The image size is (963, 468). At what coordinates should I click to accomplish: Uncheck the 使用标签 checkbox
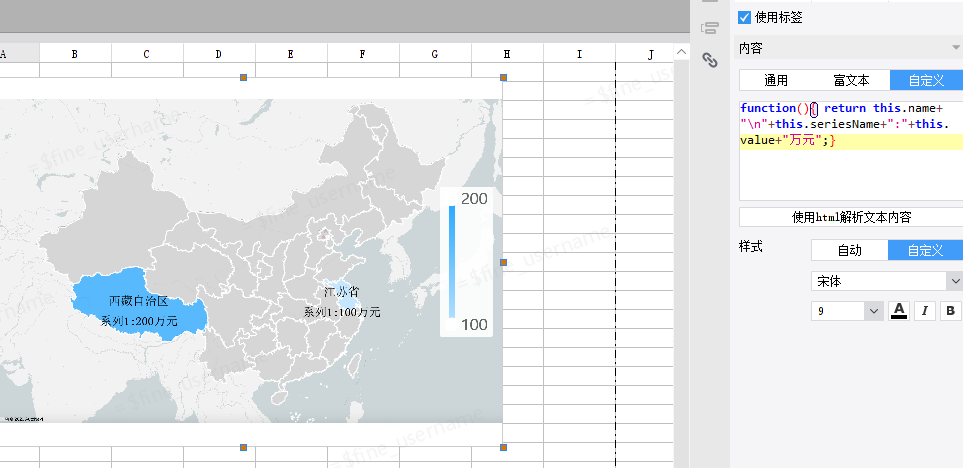click(x=744, y=17)
